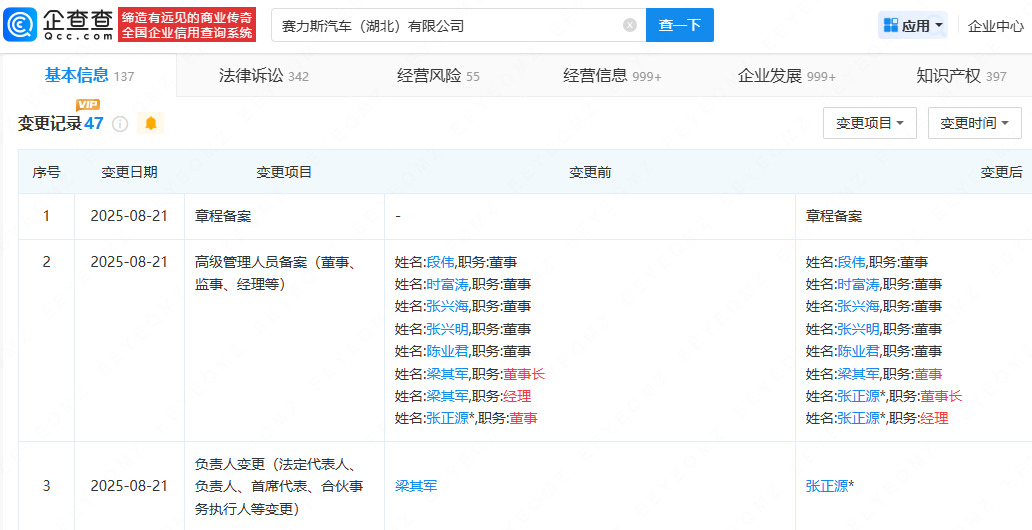The height and width of the screenshot is (530, 1032).
Task: Click 章程备案 in the 变更后 column
Action: (834, 216)
